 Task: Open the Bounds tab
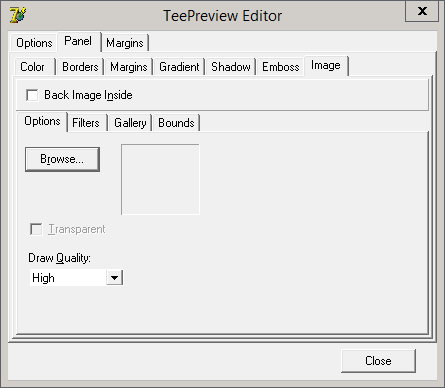click(176, 123)
